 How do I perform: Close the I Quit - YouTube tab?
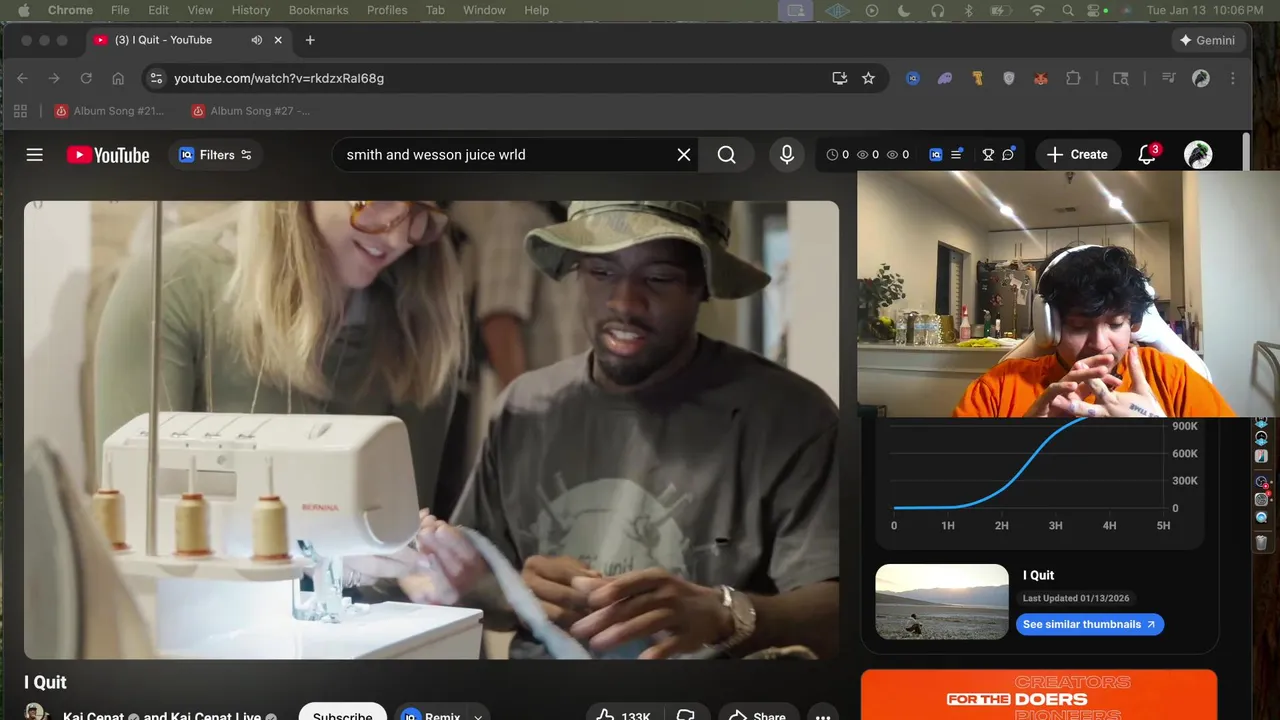278,40
